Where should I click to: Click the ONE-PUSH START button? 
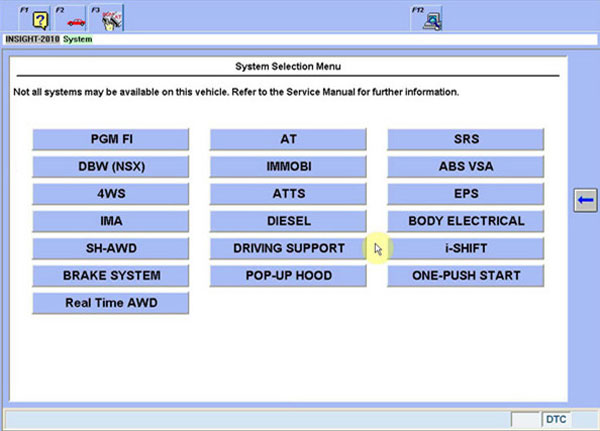tap(466, 275)
